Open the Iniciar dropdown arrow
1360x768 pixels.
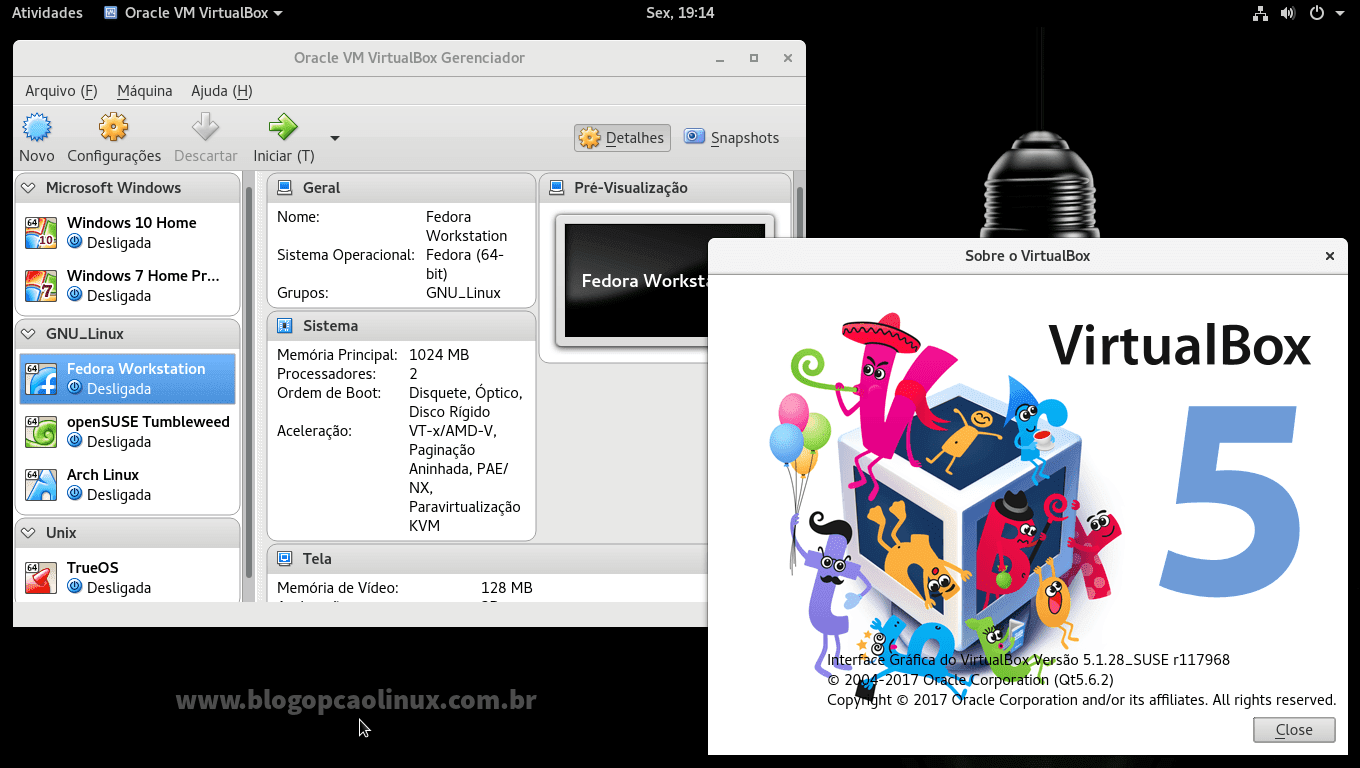tap(335, 138)
